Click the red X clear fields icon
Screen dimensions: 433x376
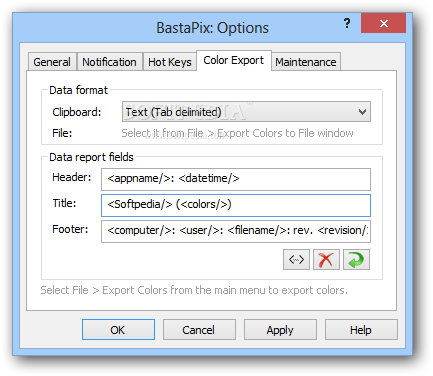[x=326, y=259]
